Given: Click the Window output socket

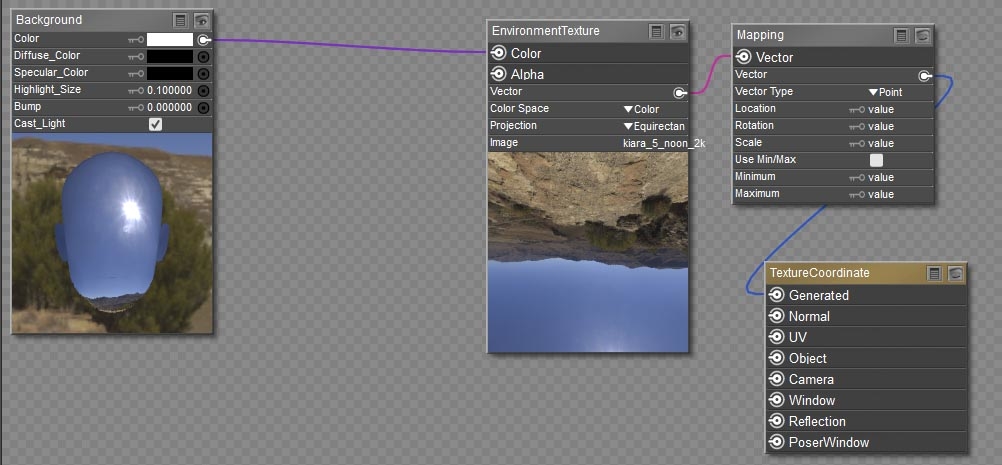Looking at the screenshot, I should pyautogui.click(x=776, y=400).
